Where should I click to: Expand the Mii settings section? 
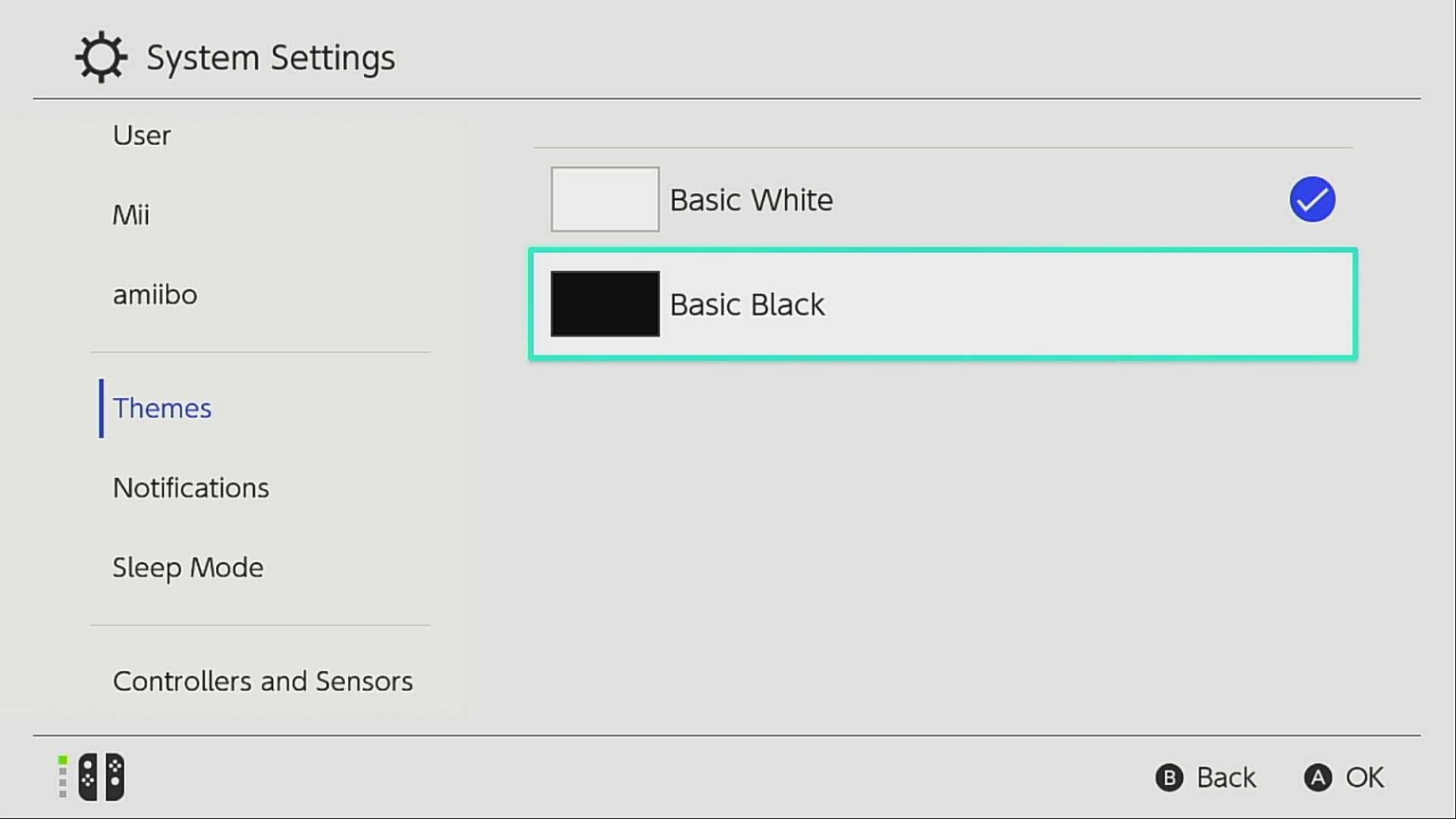click(x=131, y=214)
